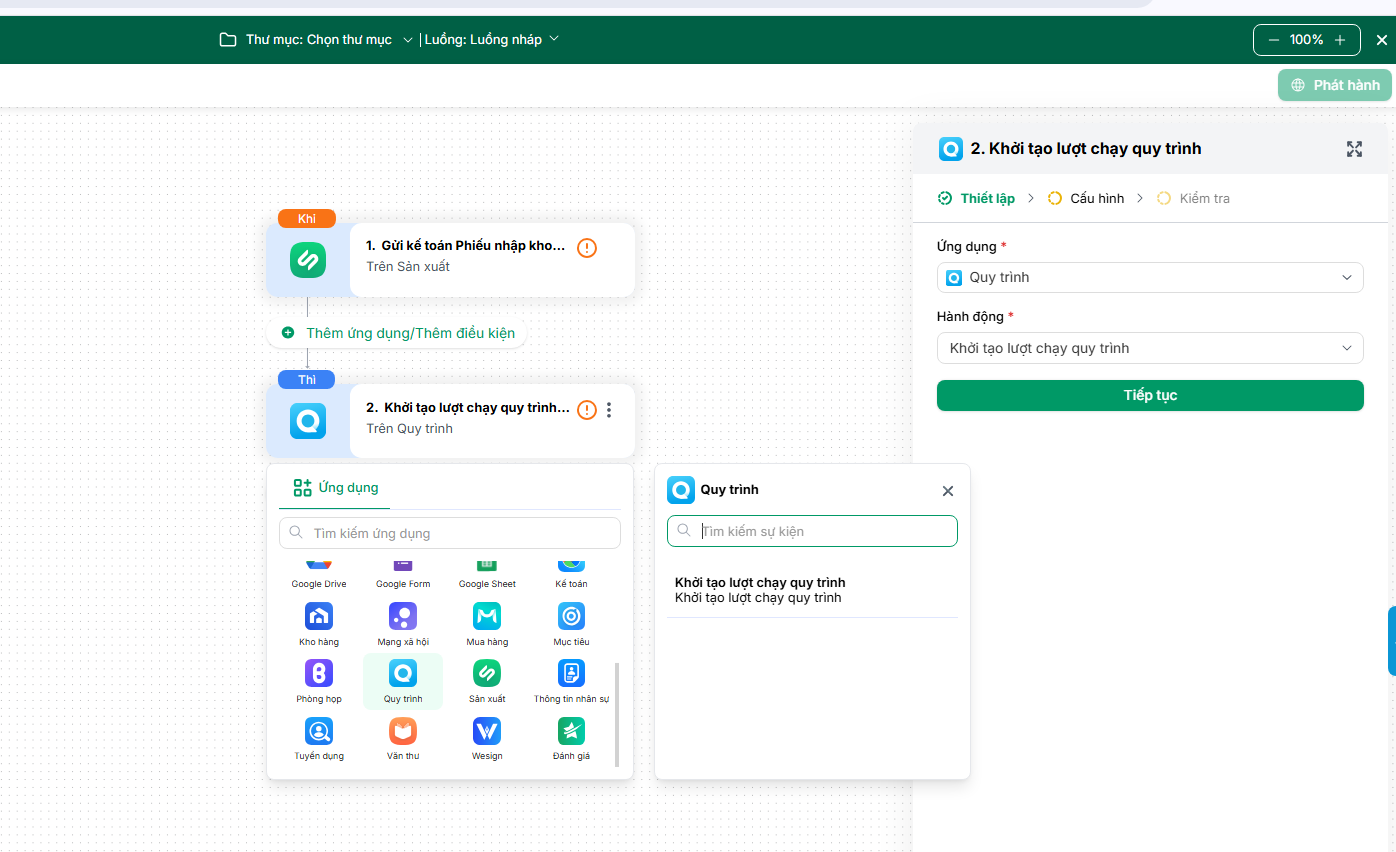The width and height of the screenshot is (1396, 852).
Task: Expand the Thư mục folder selector
Action: pyautogui.click(x=316, y=40)
